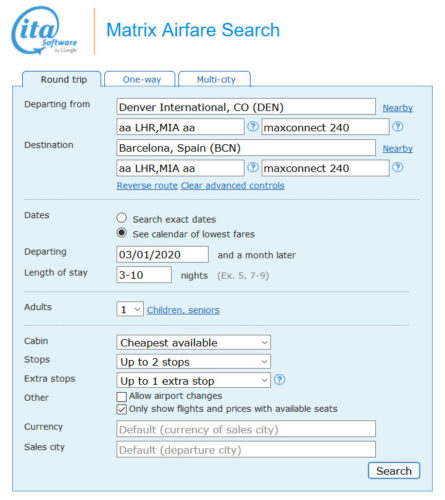Open the Children, seniors link
Viewport: 445px width, 500px height.
pos(183,310)
